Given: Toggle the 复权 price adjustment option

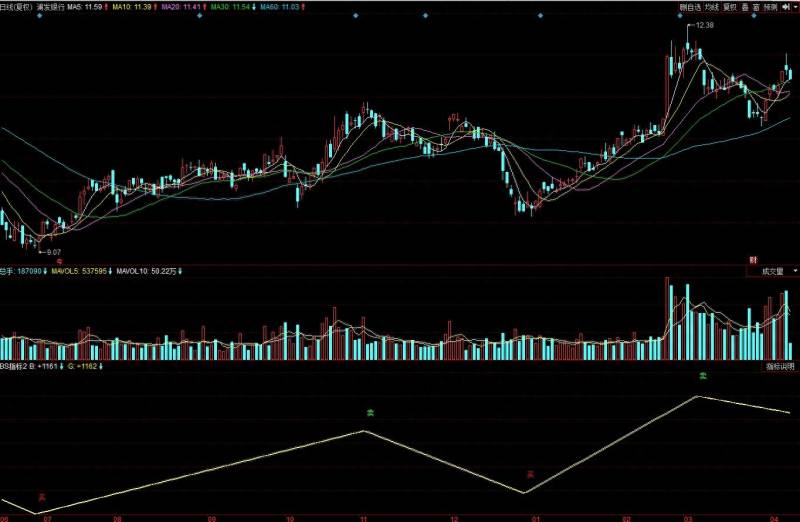Looking at the screenshot, I should click(x=730, y=7).
